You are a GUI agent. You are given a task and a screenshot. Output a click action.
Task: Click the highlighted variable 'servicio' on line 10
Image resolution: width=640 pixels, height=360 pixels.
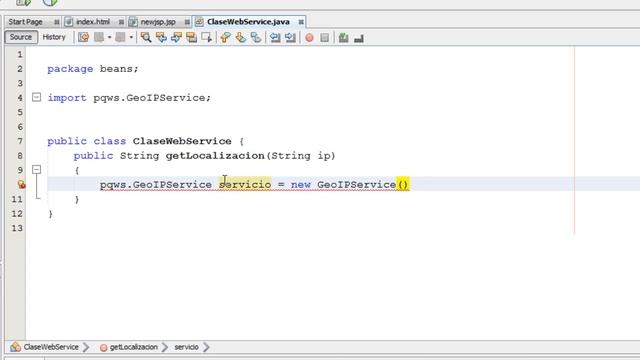click(245, 184)
